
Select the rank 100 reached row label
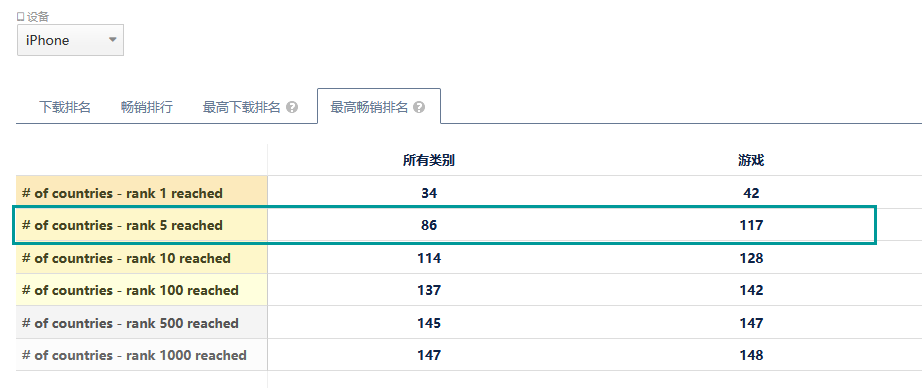130,290
